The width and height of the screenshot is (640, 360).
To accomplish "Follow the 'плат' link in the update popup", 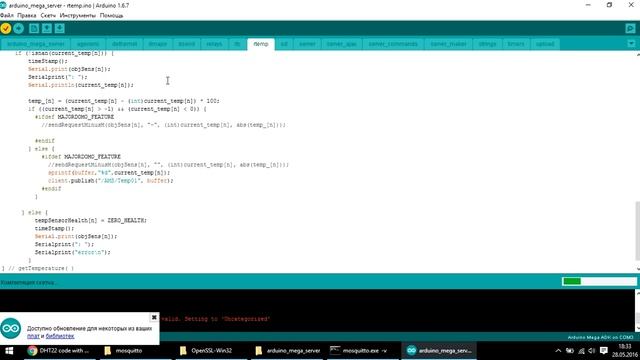I will tap(33, 336).
